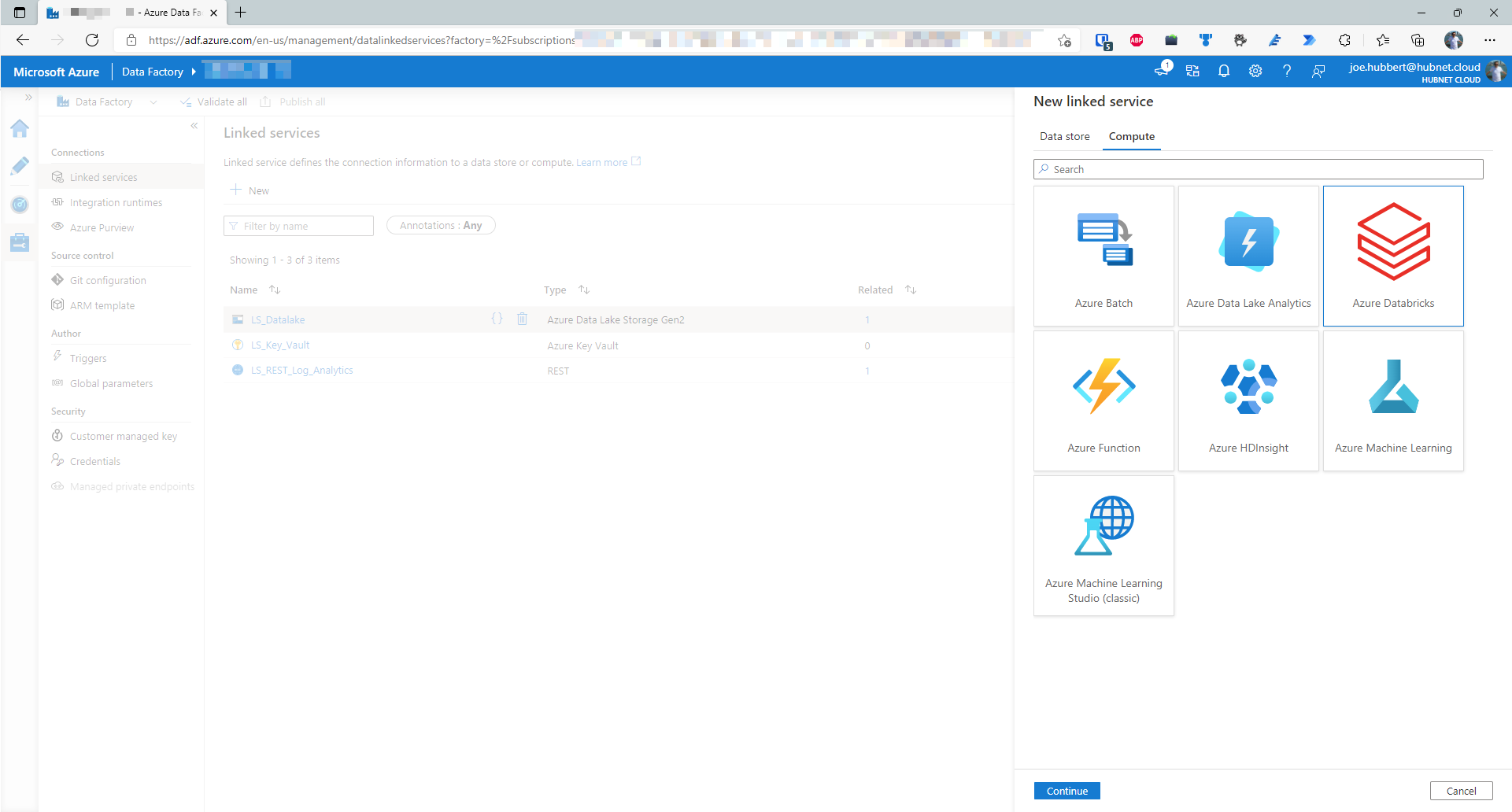The image size is (1512, 812).
Task: Click the linked service Search field
Action: [x=1258, y=169]
